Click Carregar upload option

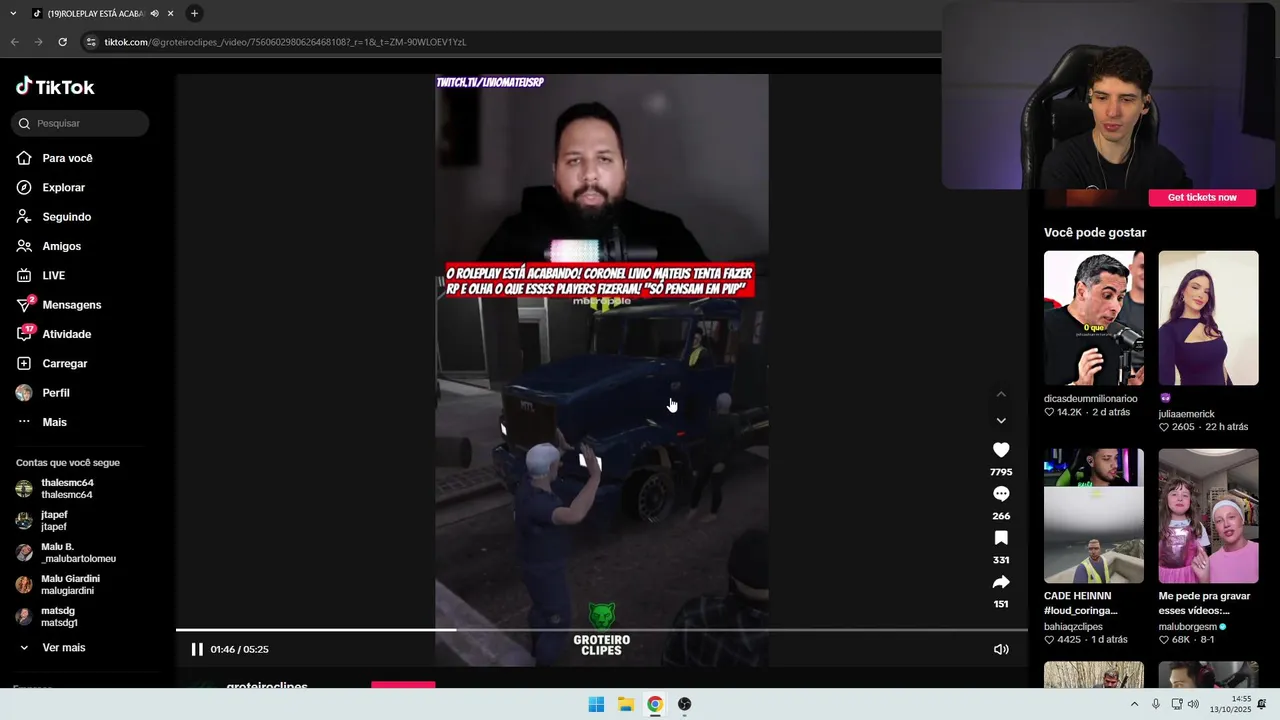pos(52,363)
